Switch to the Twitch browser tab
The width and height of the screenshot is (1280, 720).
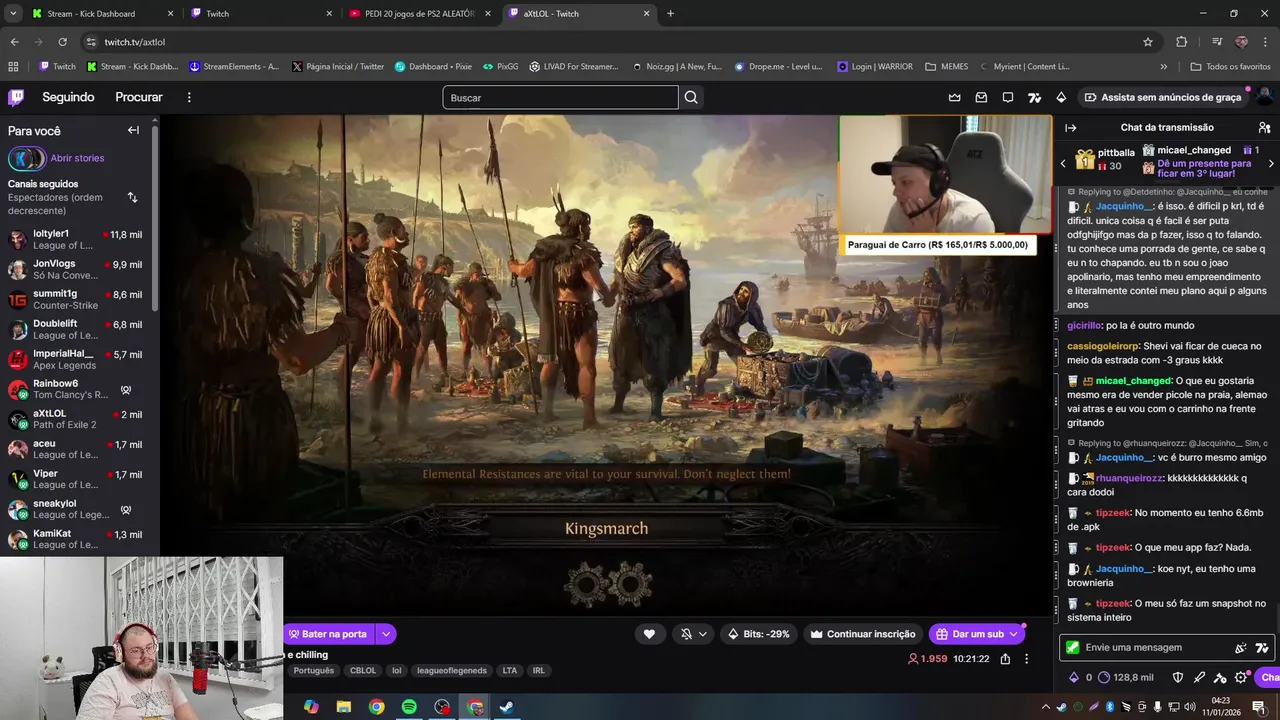[x=260, y=14]
